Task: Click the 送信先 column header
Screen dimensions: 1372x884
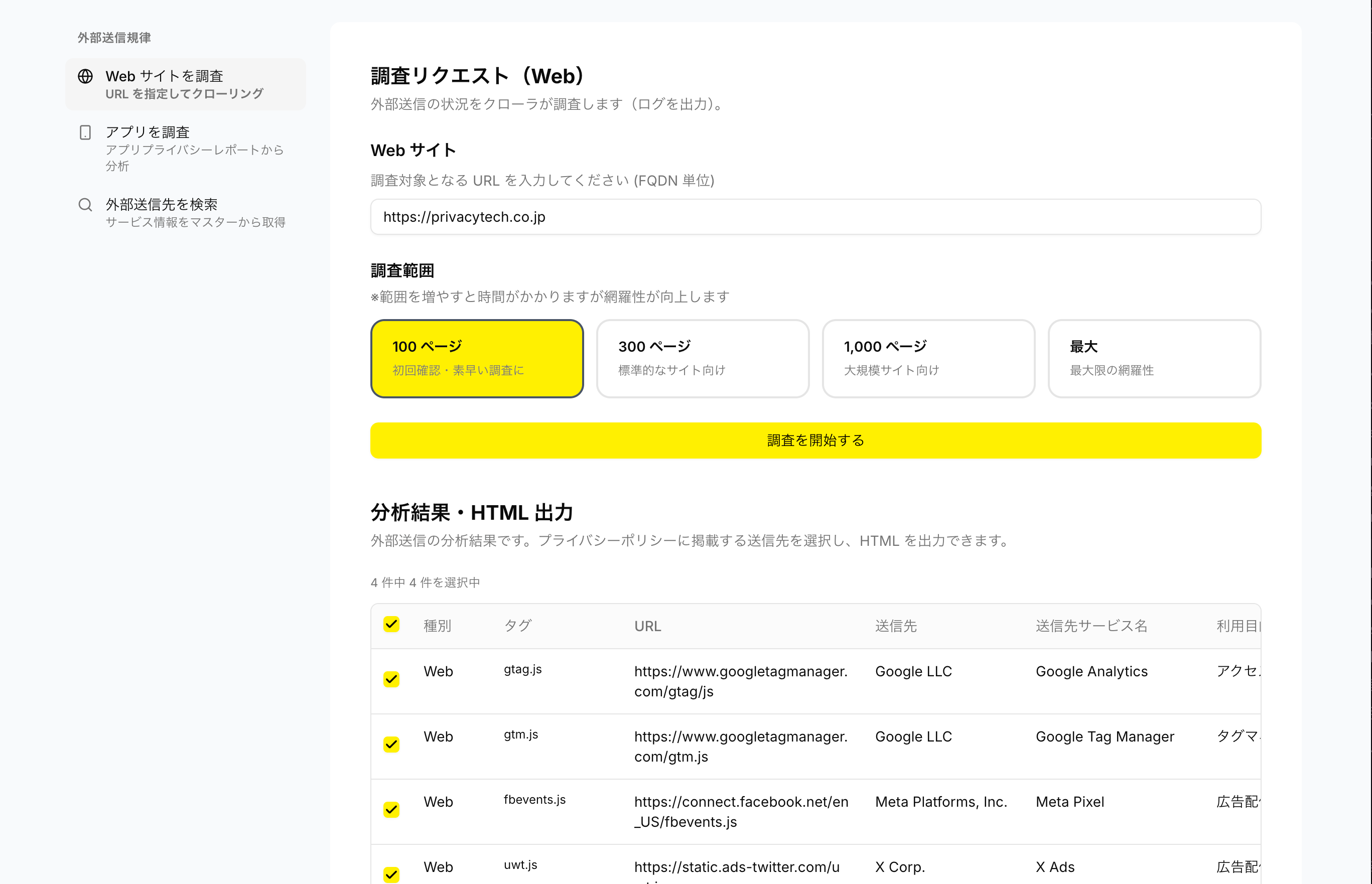Action: pyautogui.click(x=896, y=626)
